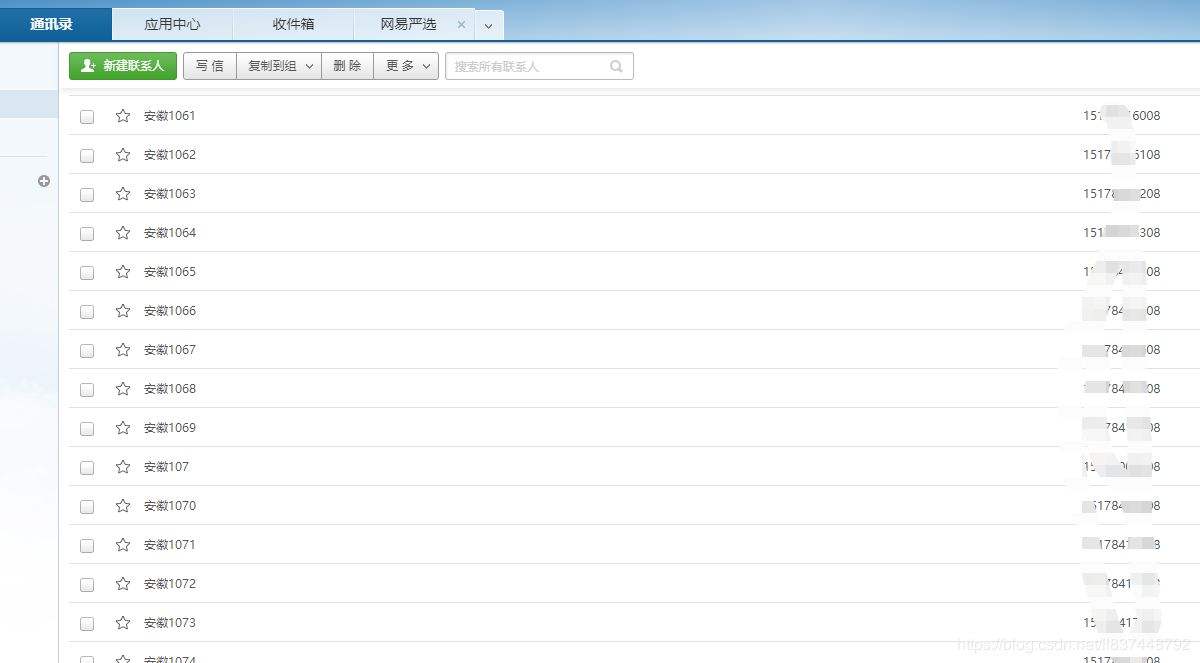Star the contact 安徽1071
1200x663 pixels.
click(123, 545)
